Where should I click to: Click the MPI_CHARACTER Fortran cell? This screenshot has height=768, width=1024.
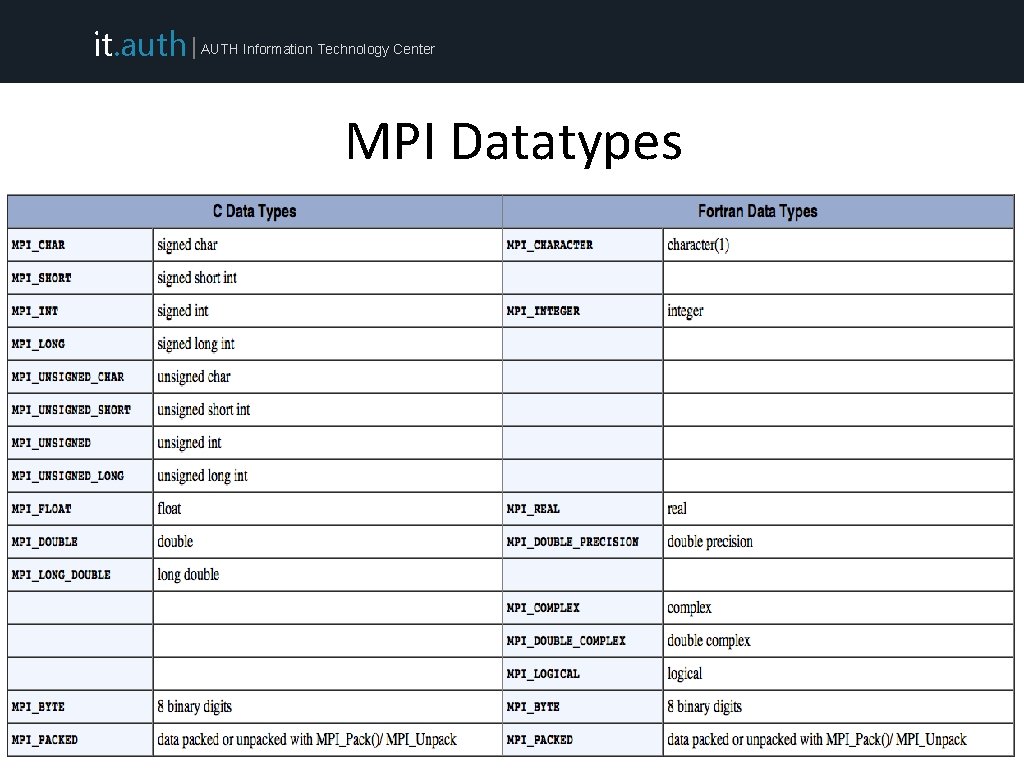point(583,245)
